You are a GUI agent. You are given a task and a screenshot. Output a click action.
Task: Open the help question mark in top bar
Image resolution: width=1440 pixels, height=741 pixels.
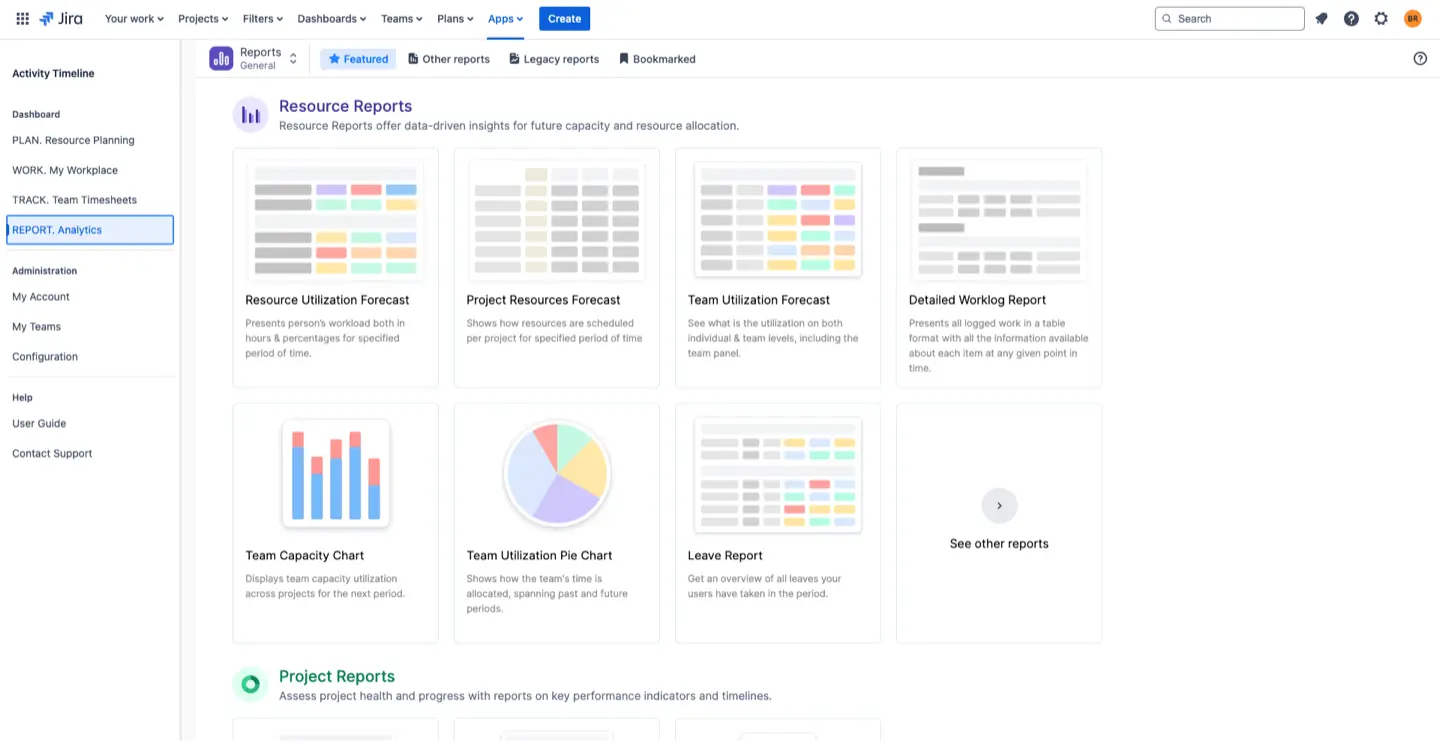point(1351,18)
